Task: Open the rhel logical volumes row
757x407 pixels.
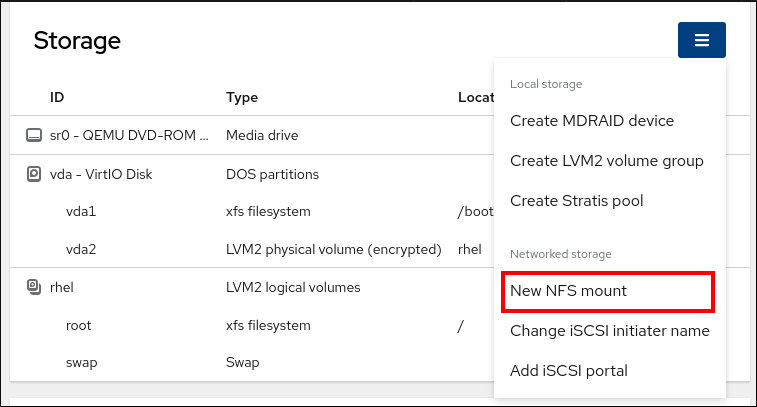Action: (x=62, y=288)
